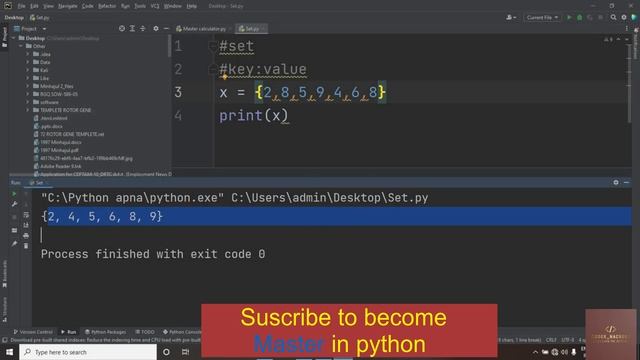Switch to Master calculator.py editor tab
This screenshot has width=640, height=360.
pyautogui.click(x=203, y=29)
